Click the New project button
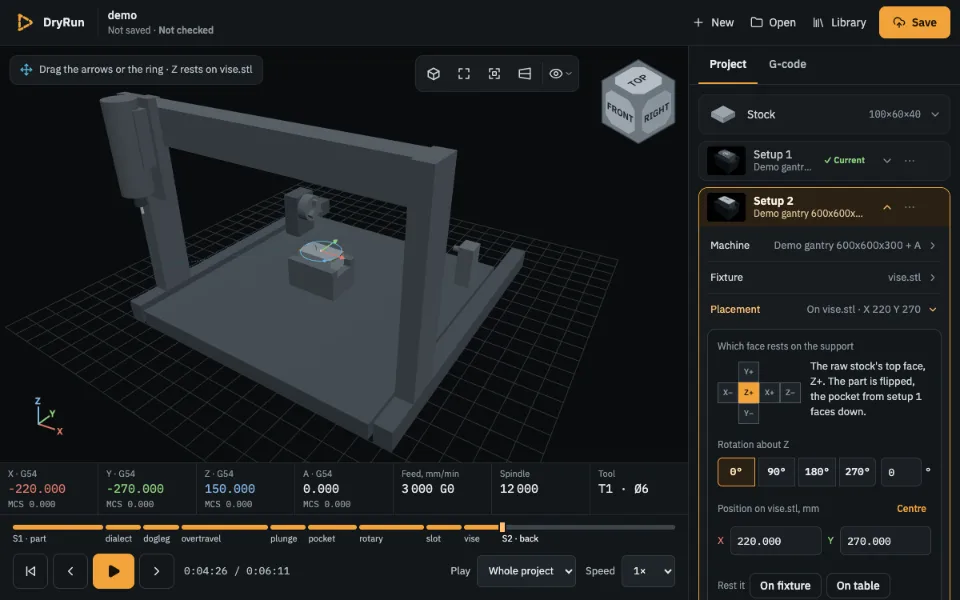 pyautogui.click(x=713, y=23)
